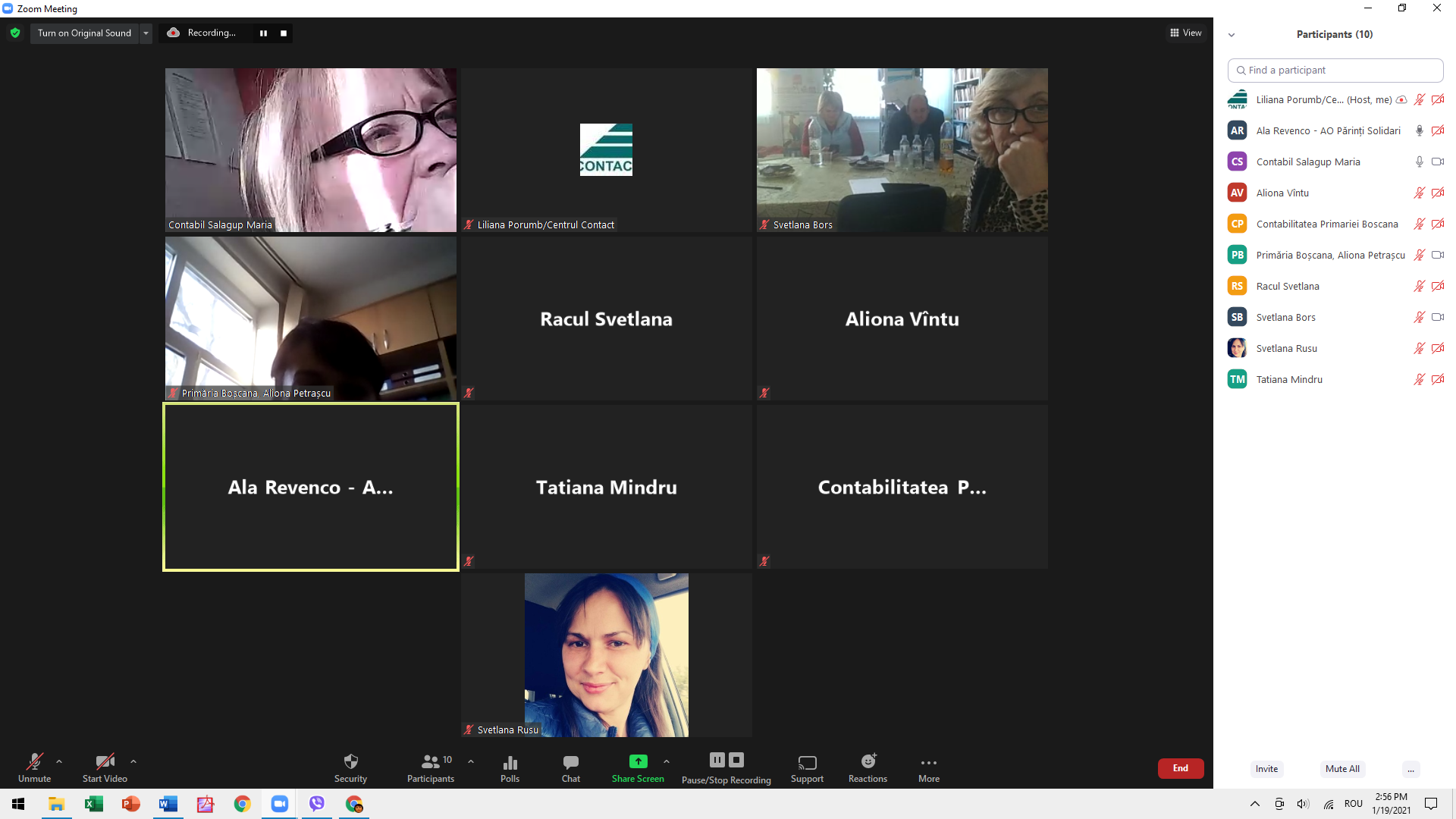Screen dimensions: 1456x819
Task: Open the Support remote control option
Action: click(807, 767)
